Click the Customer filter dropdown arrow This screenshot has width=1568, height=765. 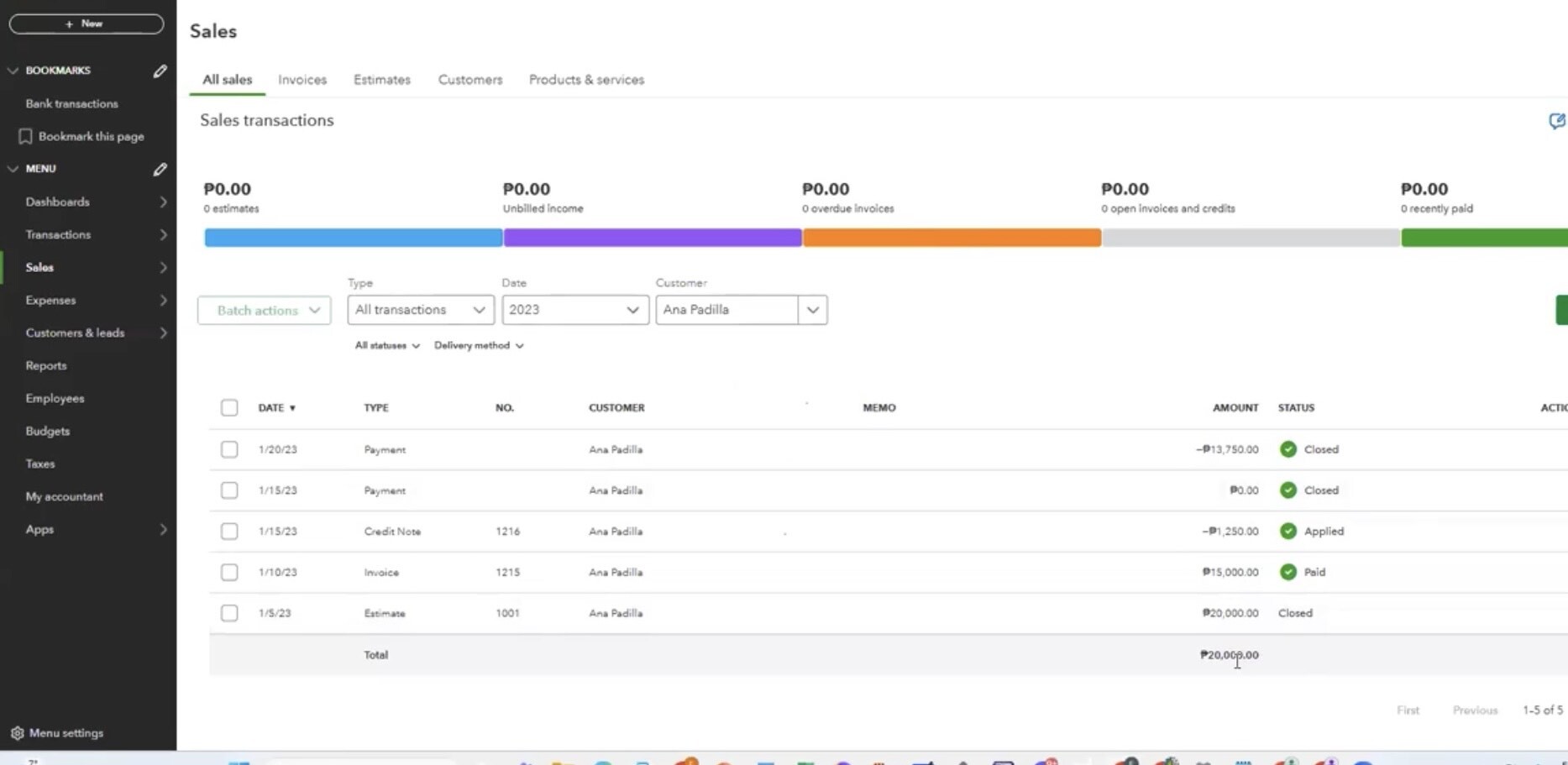point(812,310)
